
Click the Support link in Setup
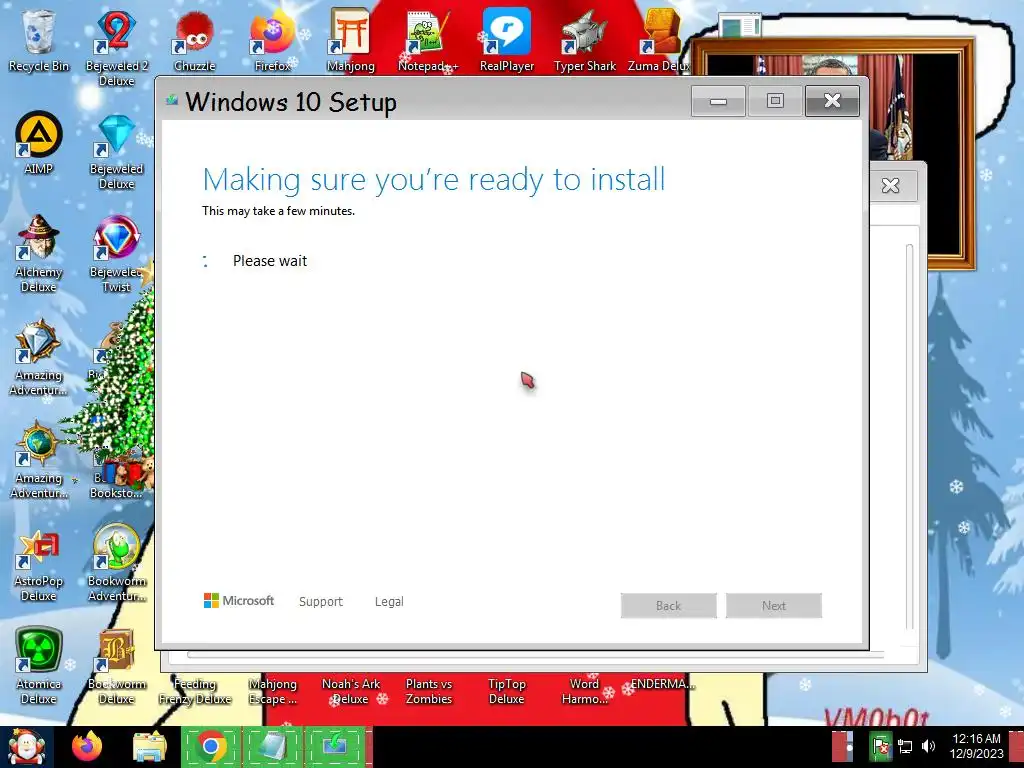321,601
